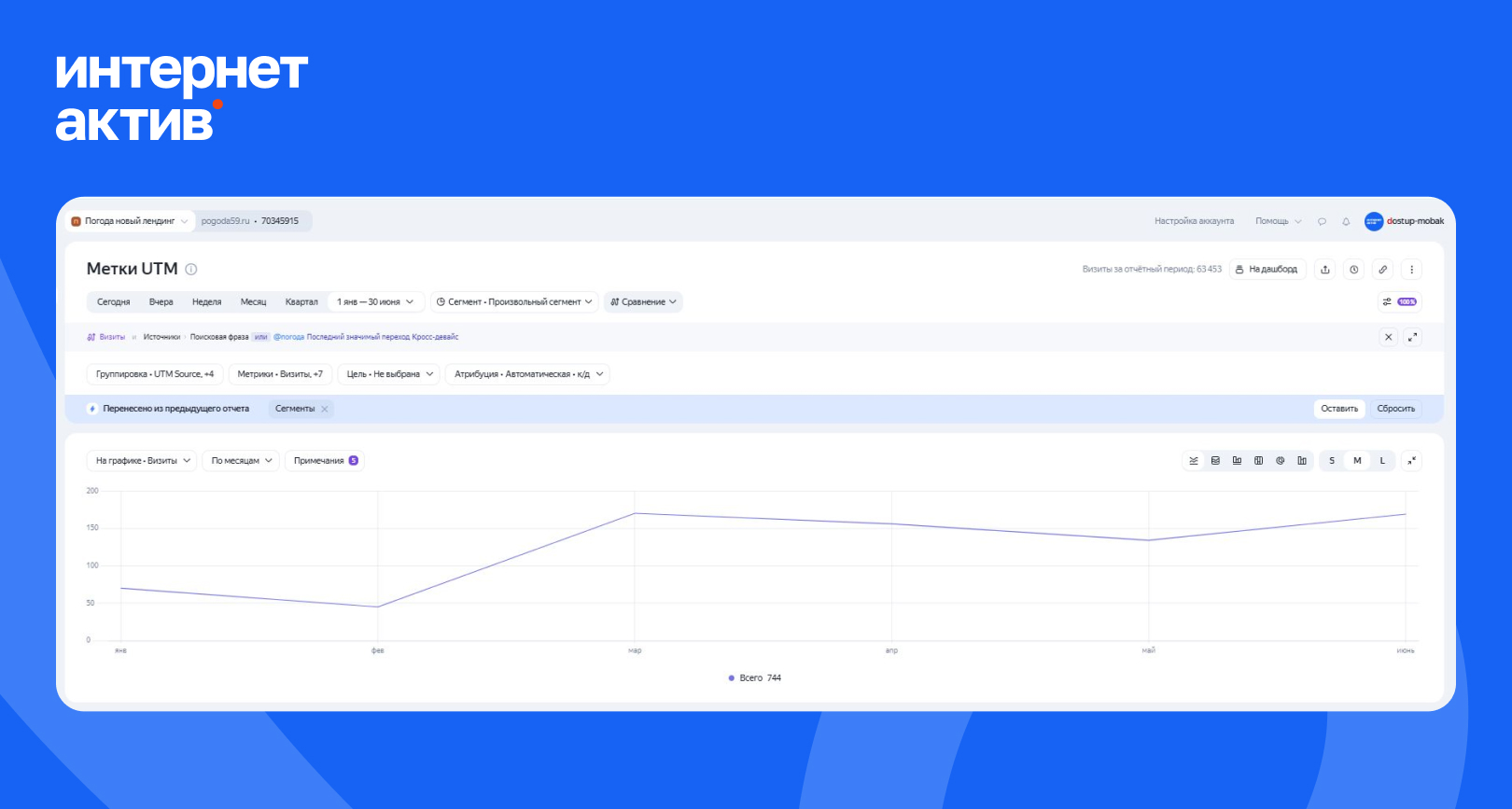Click the @погода filter value
This screenshot has width=1512, height=809.
289,337
